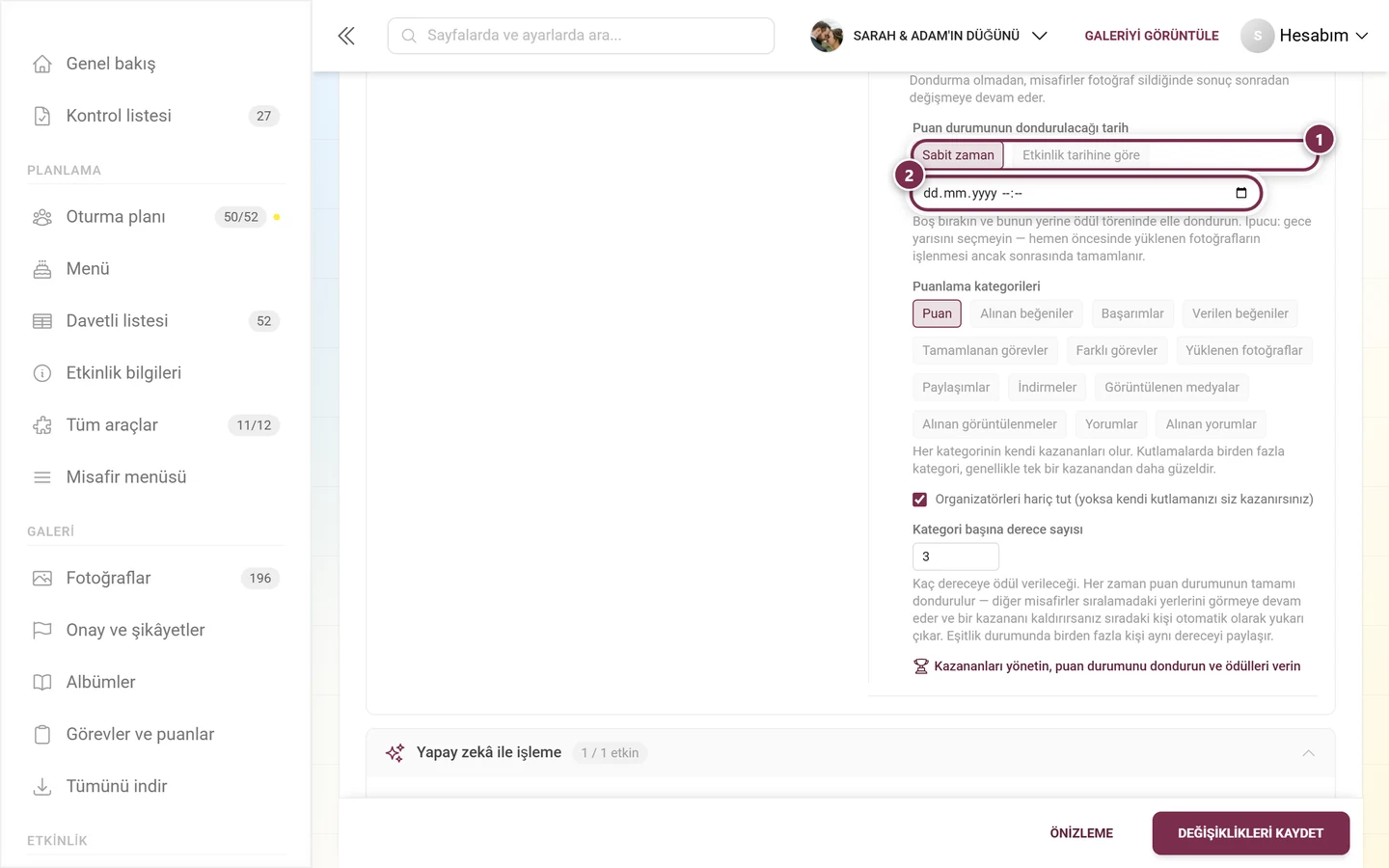This screenshot has width=1389, height=868.
Task: Open Kazananları yönetin, puan durumunu dondurun link
Action: tap(1107, 666)
